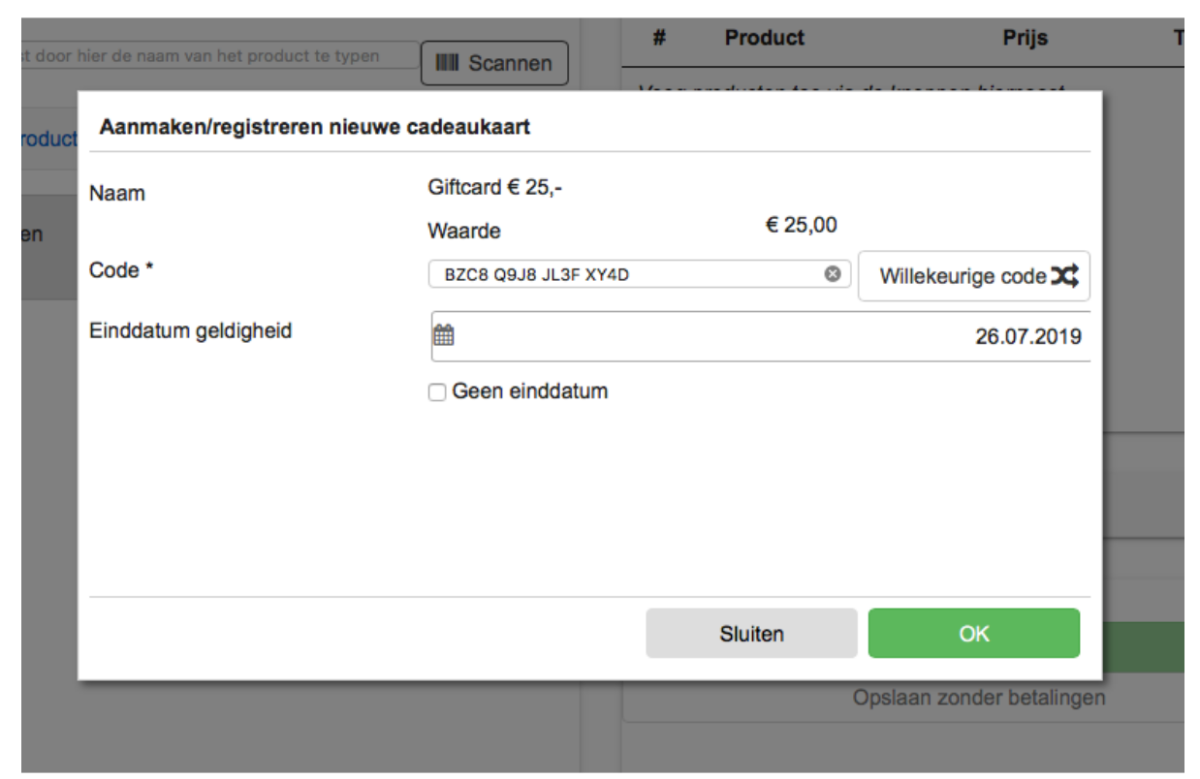The image size is (1200, 779).
Task: Select the Prijs column header
Action: click(1025, 38)
